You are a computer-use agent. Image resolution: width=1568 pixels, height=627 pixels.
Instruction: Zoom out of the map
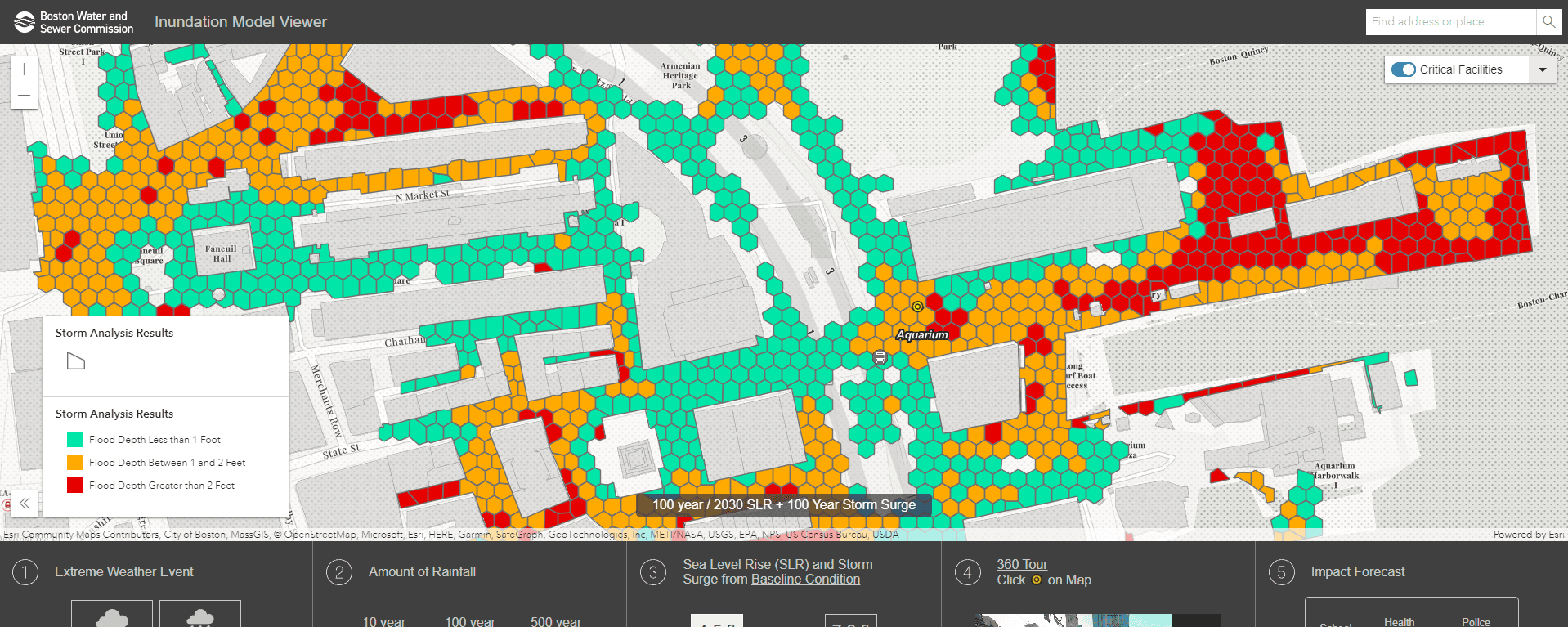point(25,96)
